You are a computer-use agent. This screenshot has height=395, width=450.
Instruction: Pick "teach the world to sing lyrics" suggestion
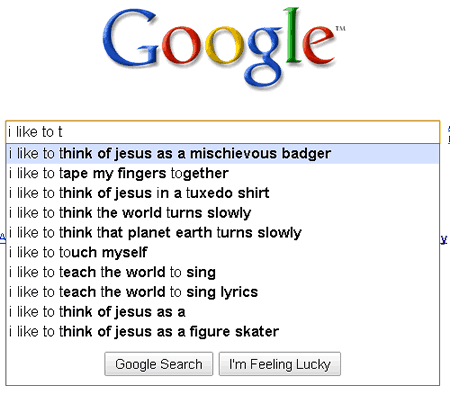click(222, 292)
